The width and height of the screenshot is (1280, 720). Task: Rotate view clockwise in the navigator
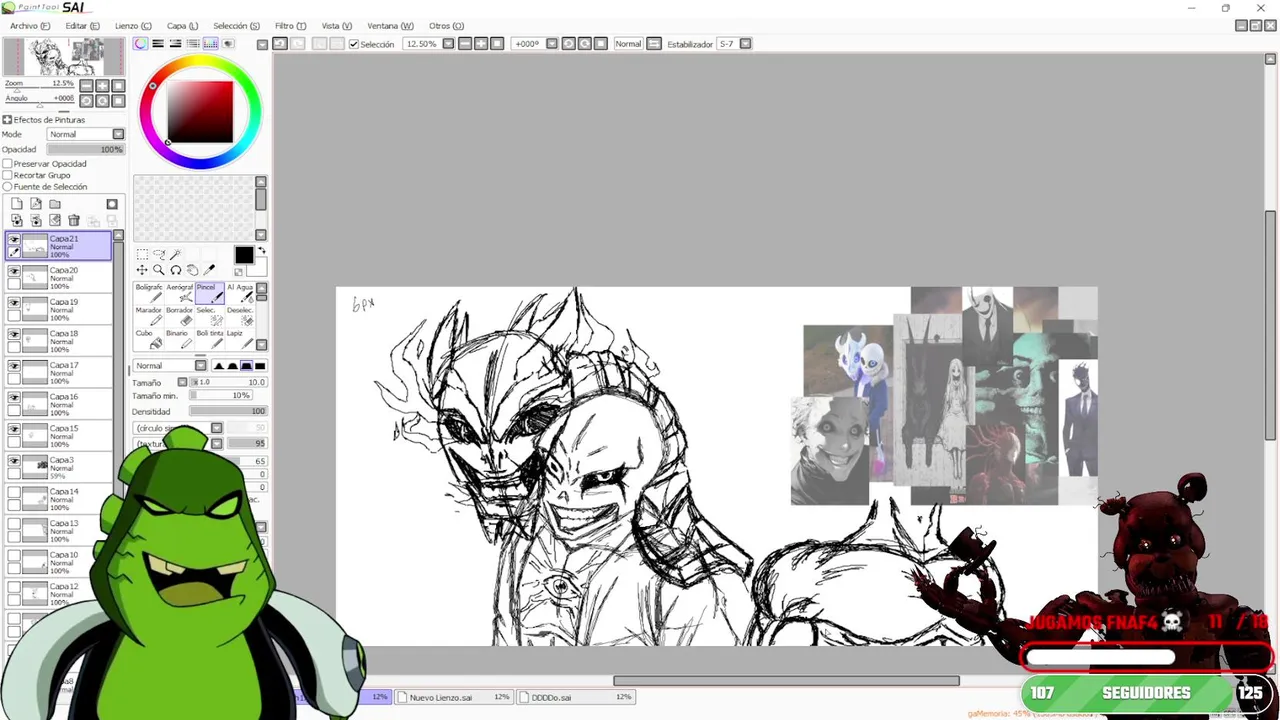(102, 101)
